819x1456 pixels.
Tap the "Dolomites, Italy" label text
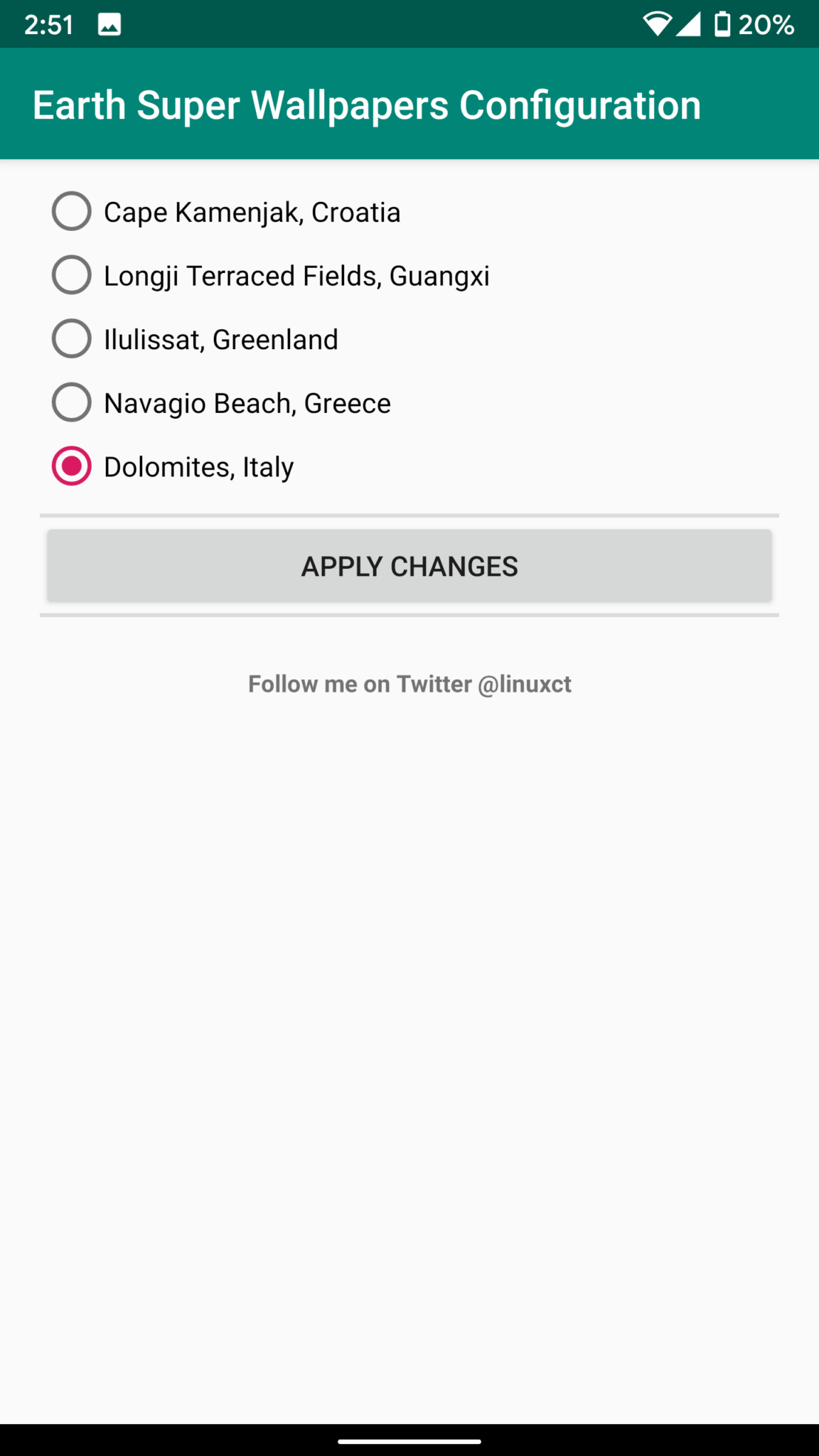coord(198,467)
